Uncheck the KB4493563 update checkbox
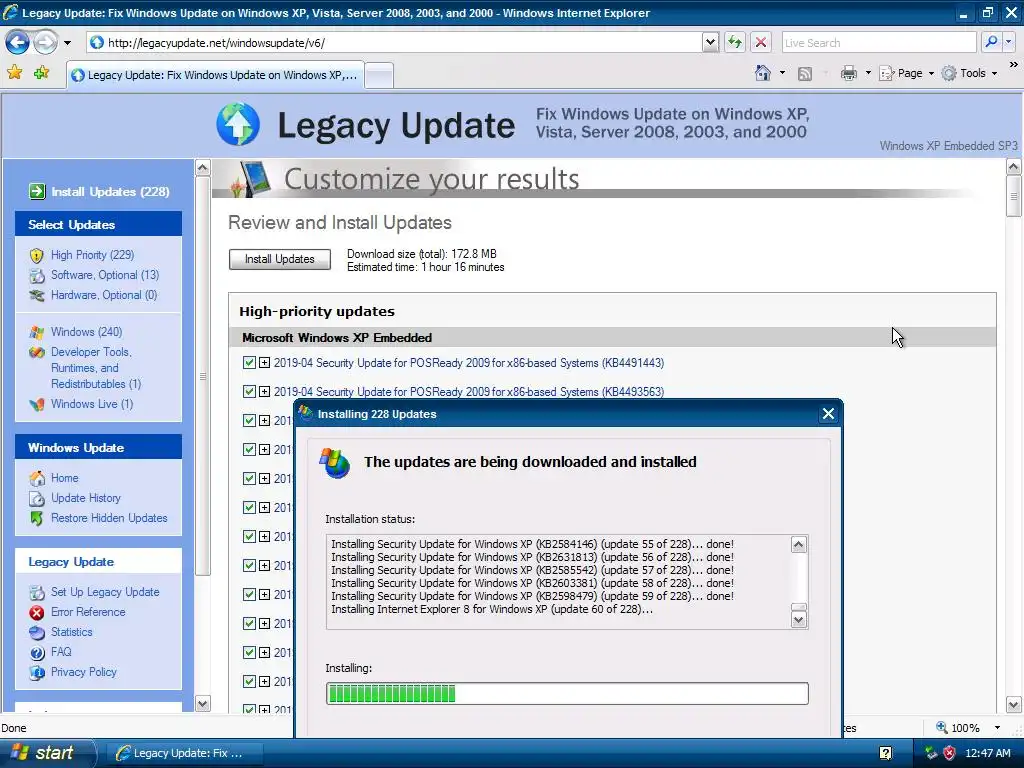 [x=249, y=391]
